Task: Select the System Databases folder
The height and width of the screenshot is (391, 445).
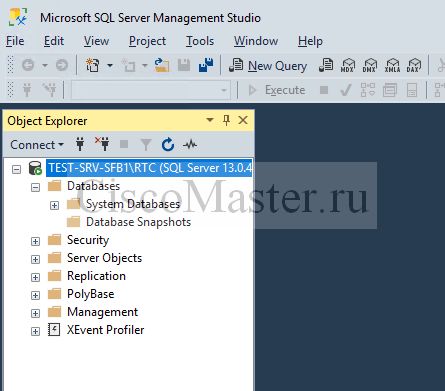Action: coord(133,204)
